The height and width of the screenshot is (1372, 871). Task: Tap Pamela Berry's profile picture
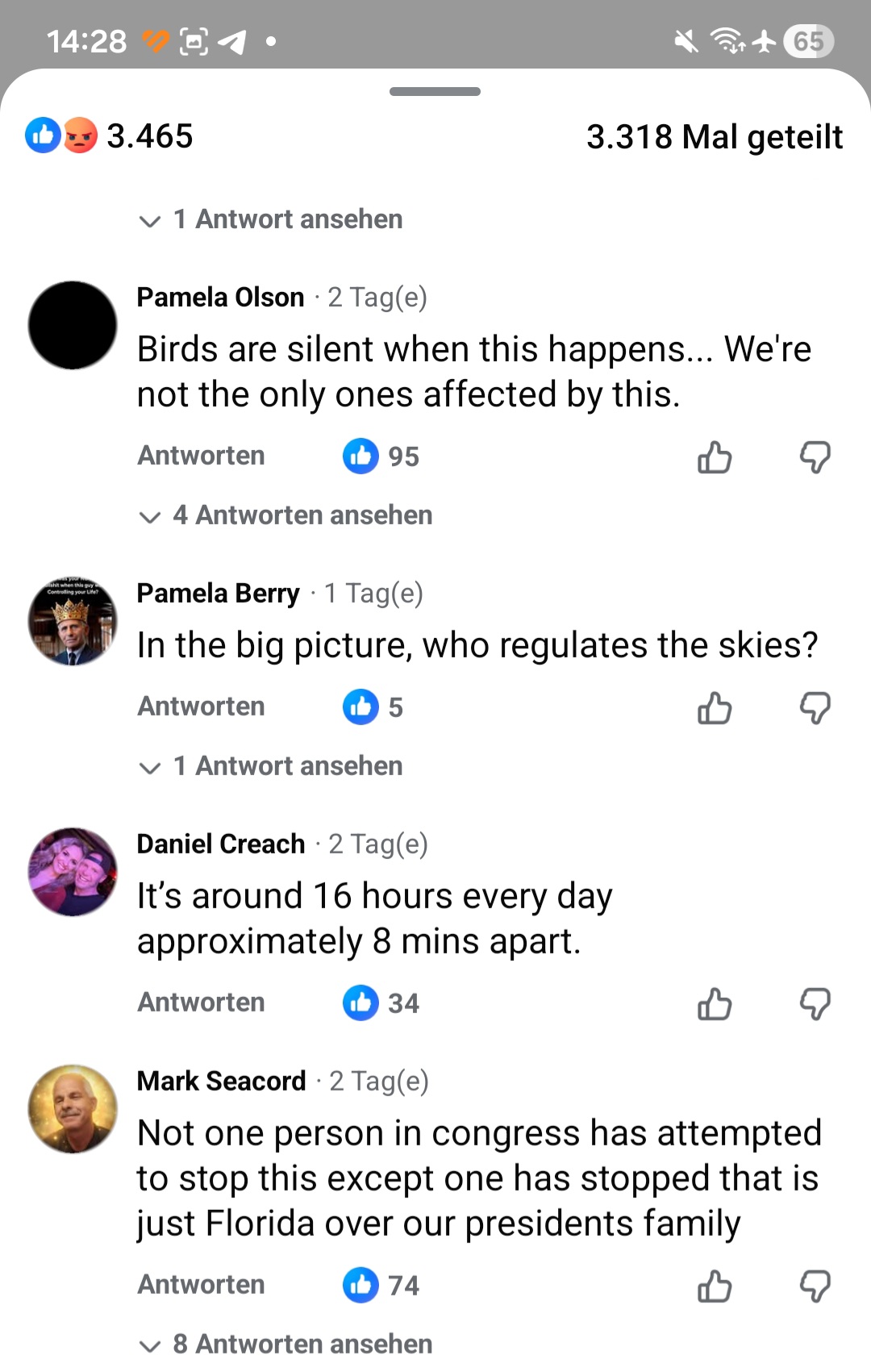tap(73, 621)
